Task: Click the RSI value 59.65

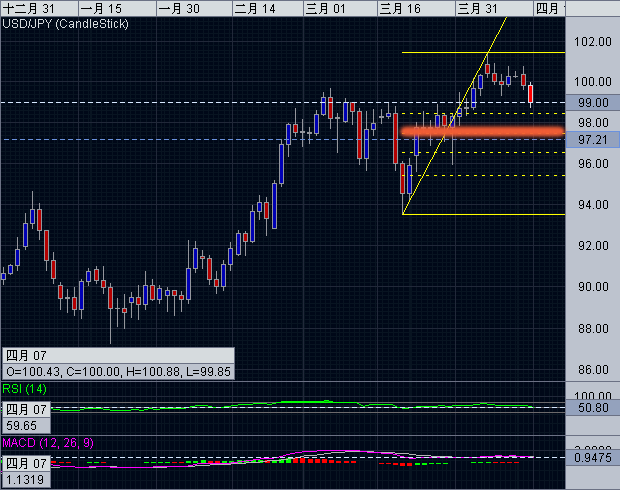Action: click(26, 426)
